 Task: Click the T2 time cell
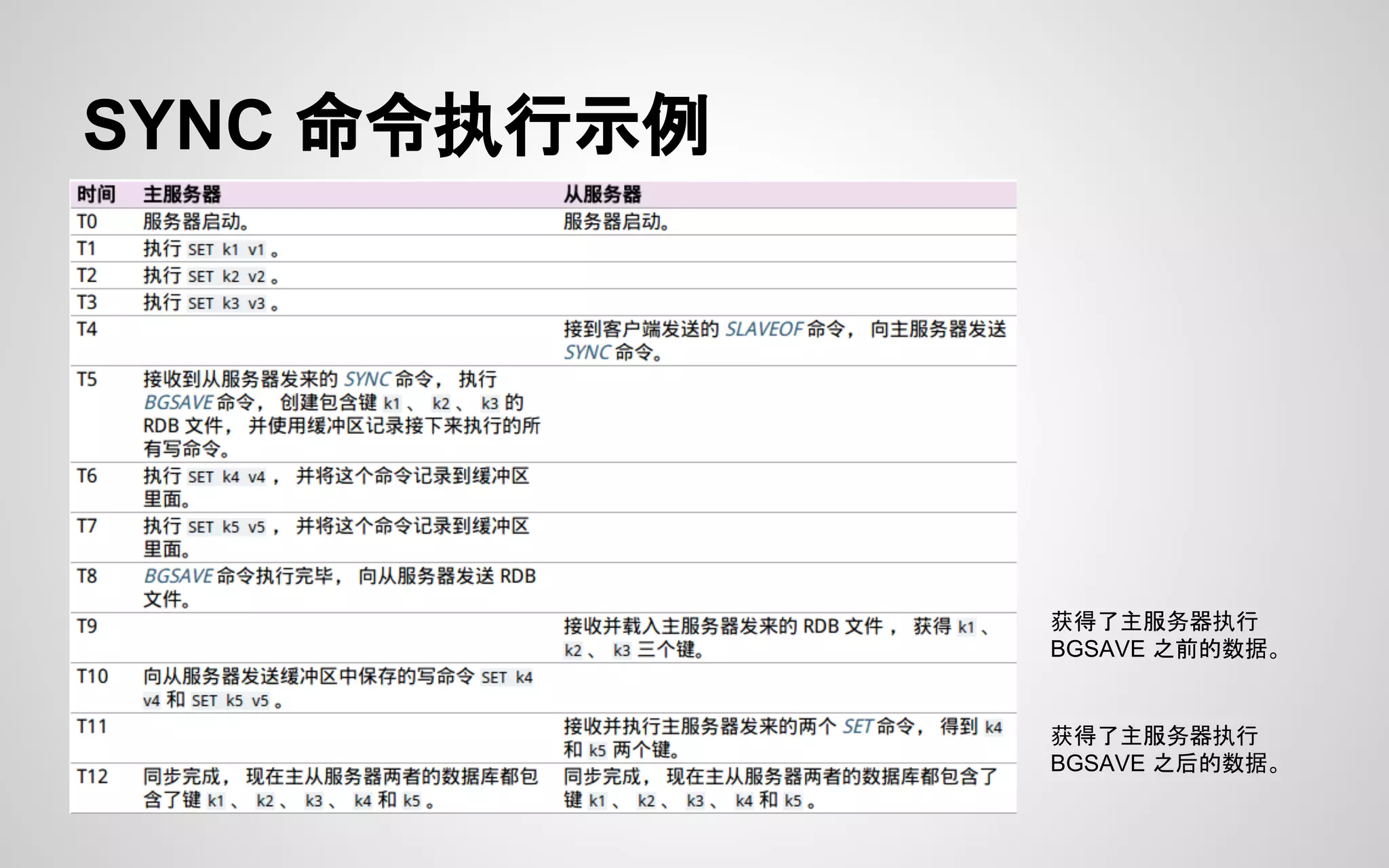coord(87,275)
